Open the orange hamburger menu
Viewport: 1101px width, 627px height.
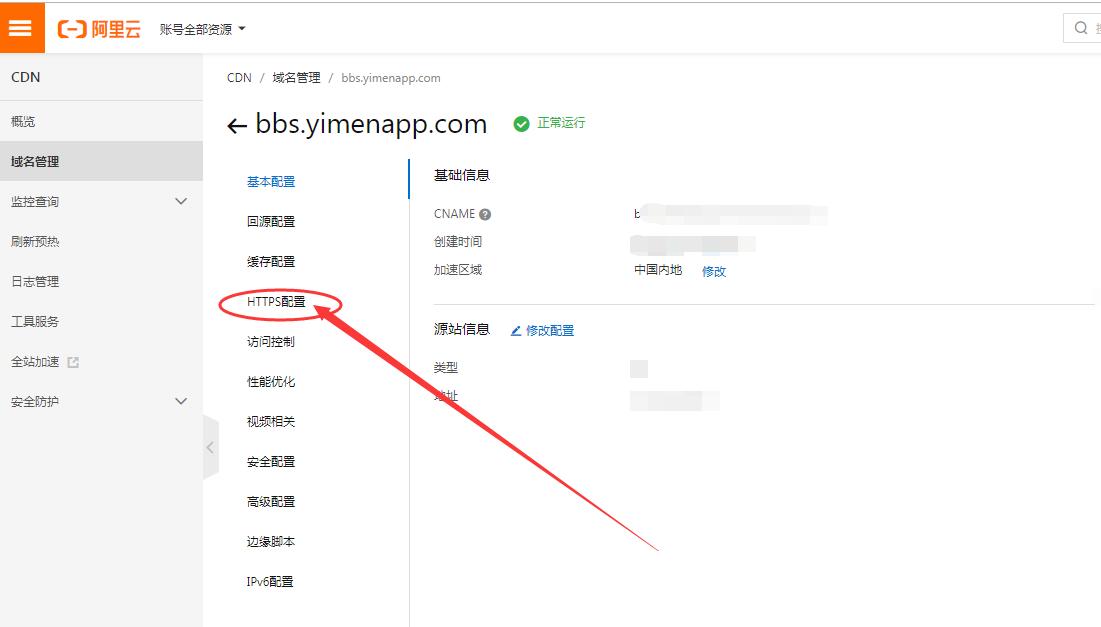pyautogui.click(x=21, y=28)
